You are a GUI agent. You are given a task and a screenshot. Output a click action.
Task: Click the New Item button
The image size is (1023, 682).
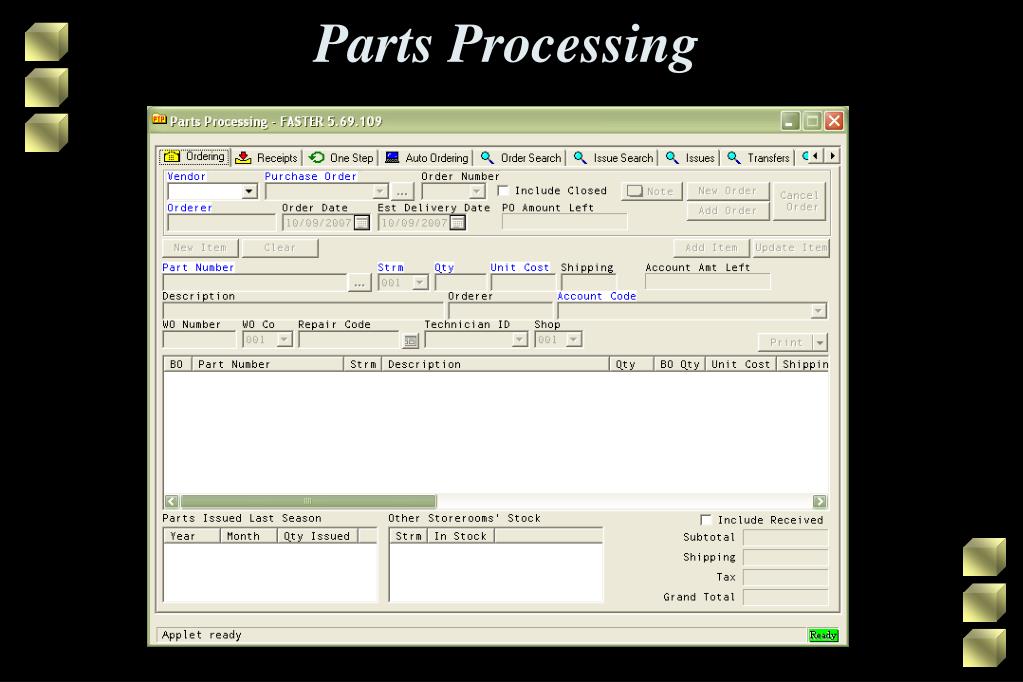click(200, 248)
